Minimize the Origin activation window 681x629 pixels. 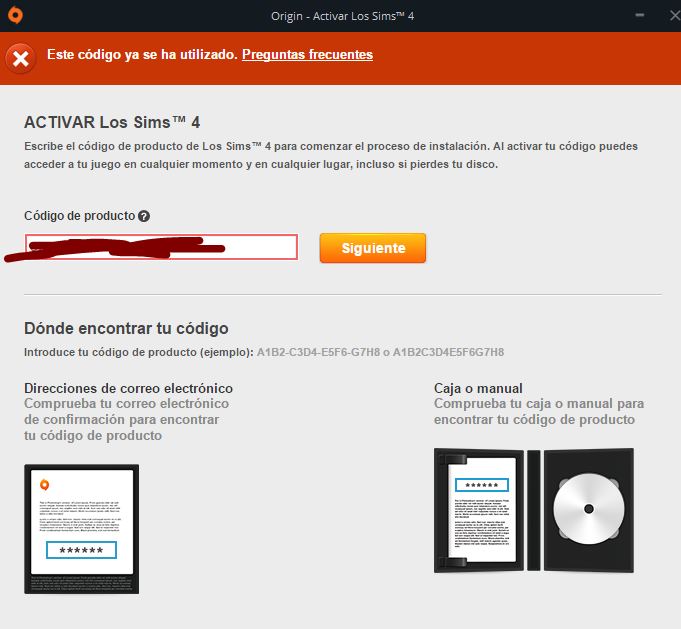(639, 15)
